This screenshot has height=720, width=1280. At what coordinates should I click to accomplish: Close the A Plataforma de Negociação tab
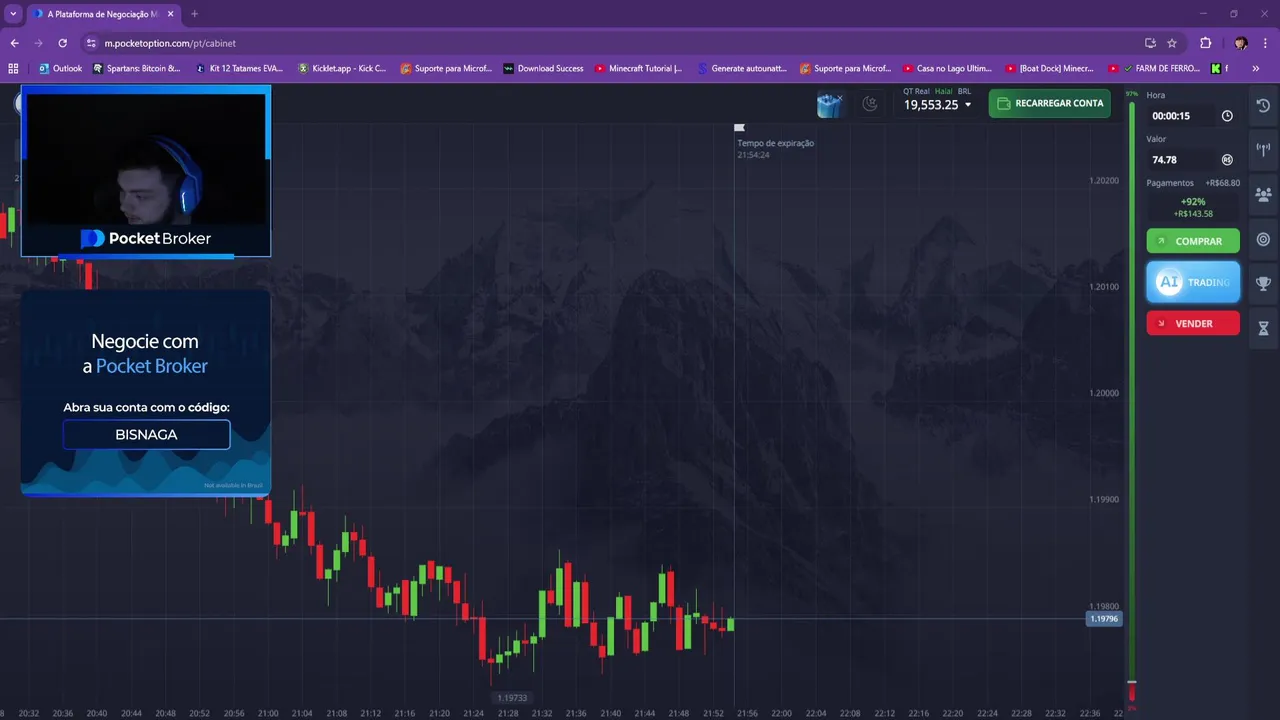click(x=171, y=14)
